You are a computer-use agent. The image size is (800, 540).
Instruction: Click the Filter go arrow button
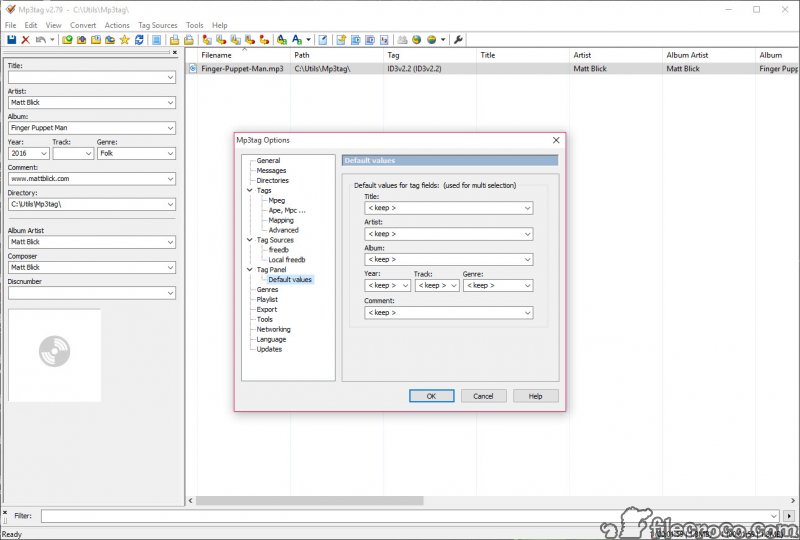(789, 516)
